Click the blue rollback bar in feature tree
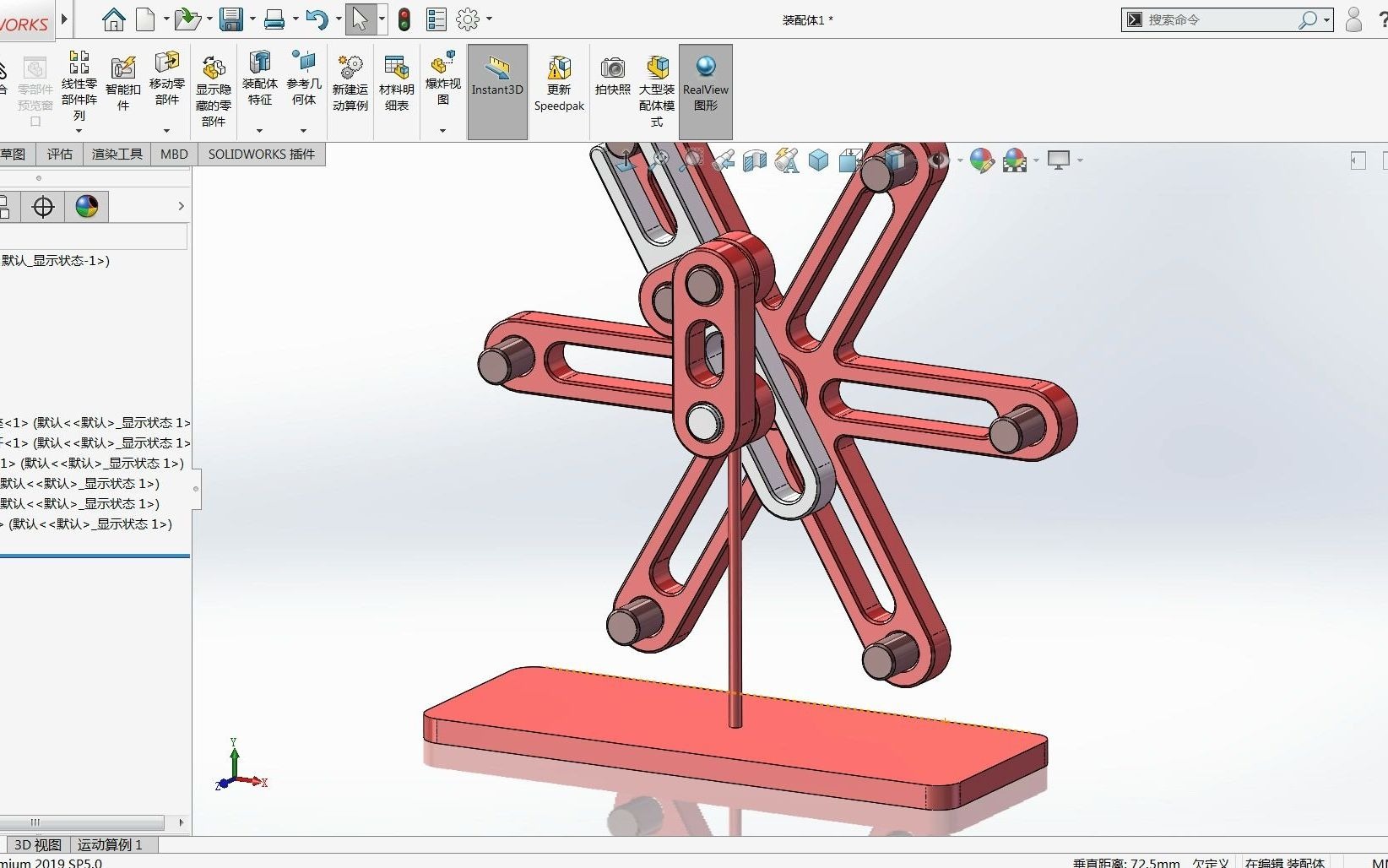Image resolution: width=1388 pixels, height=868 pixels. coord(95,556)
